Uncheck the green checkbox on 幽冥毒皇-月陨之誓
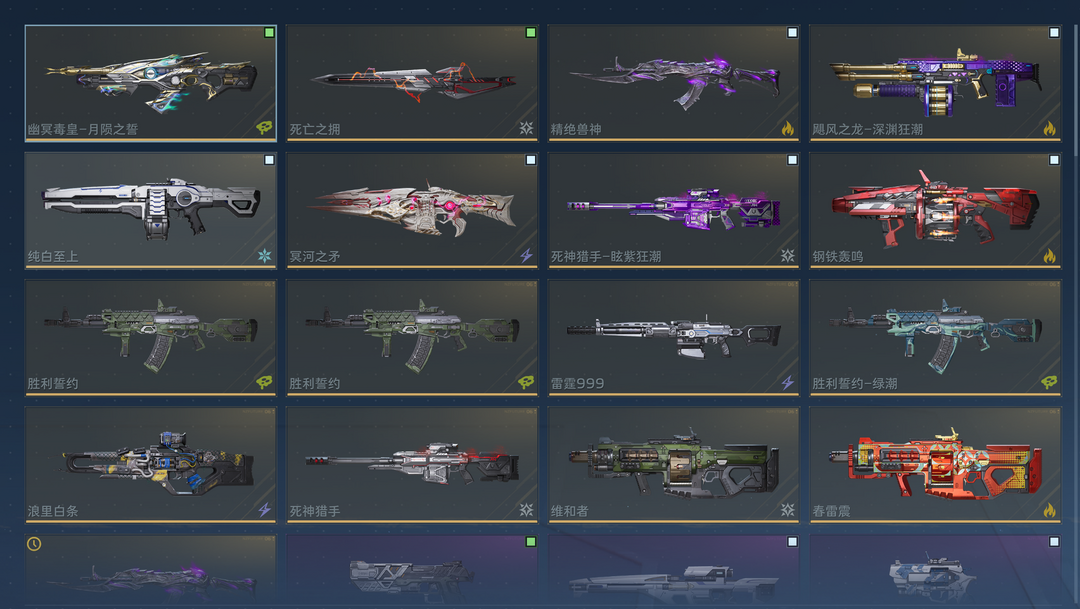Viewport: 1080px width, 609px height. coord(269,32)
